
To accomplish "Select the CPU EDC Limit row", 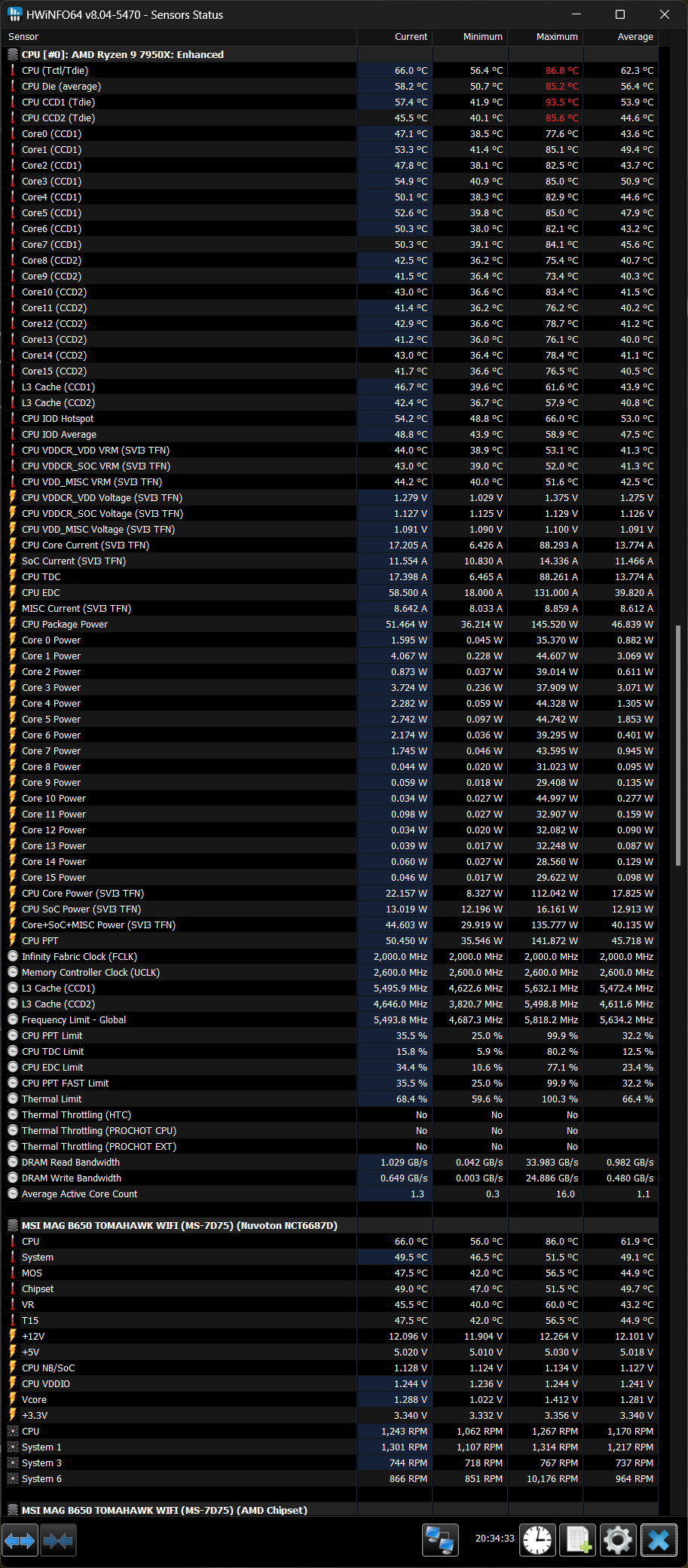I will tap(330, 1067).
